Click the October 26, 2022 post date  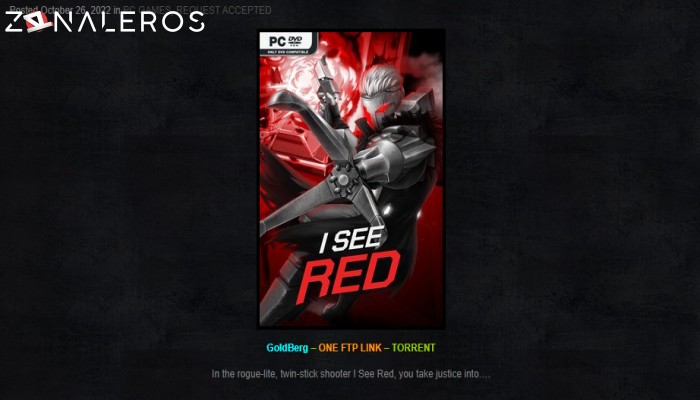pyautogui.click(x=76, y=10)
